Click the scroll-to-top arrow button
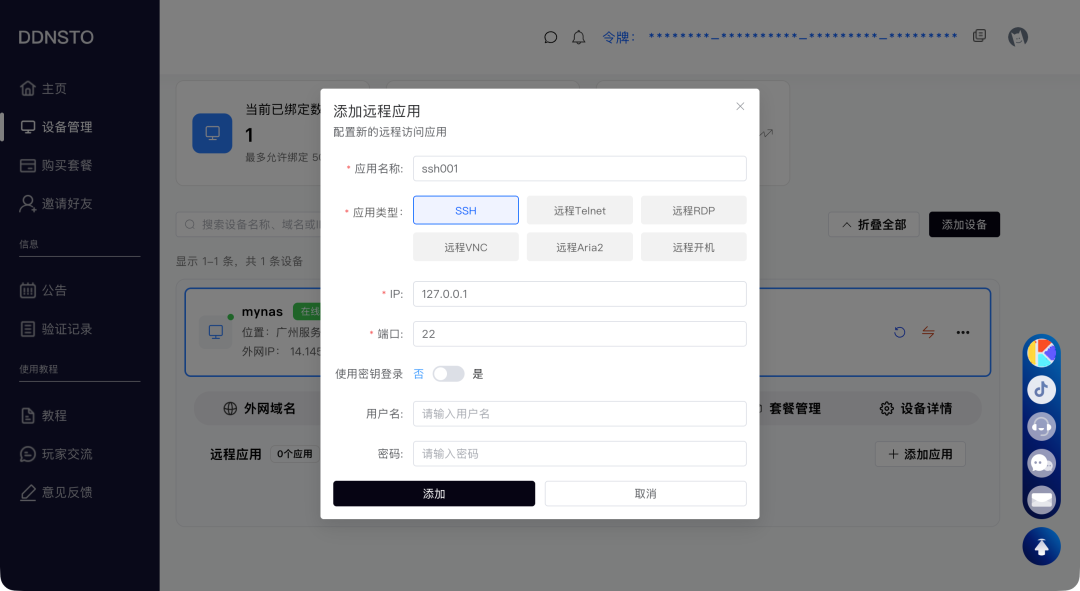The image size is (1080, 591). coord(1041,546)
